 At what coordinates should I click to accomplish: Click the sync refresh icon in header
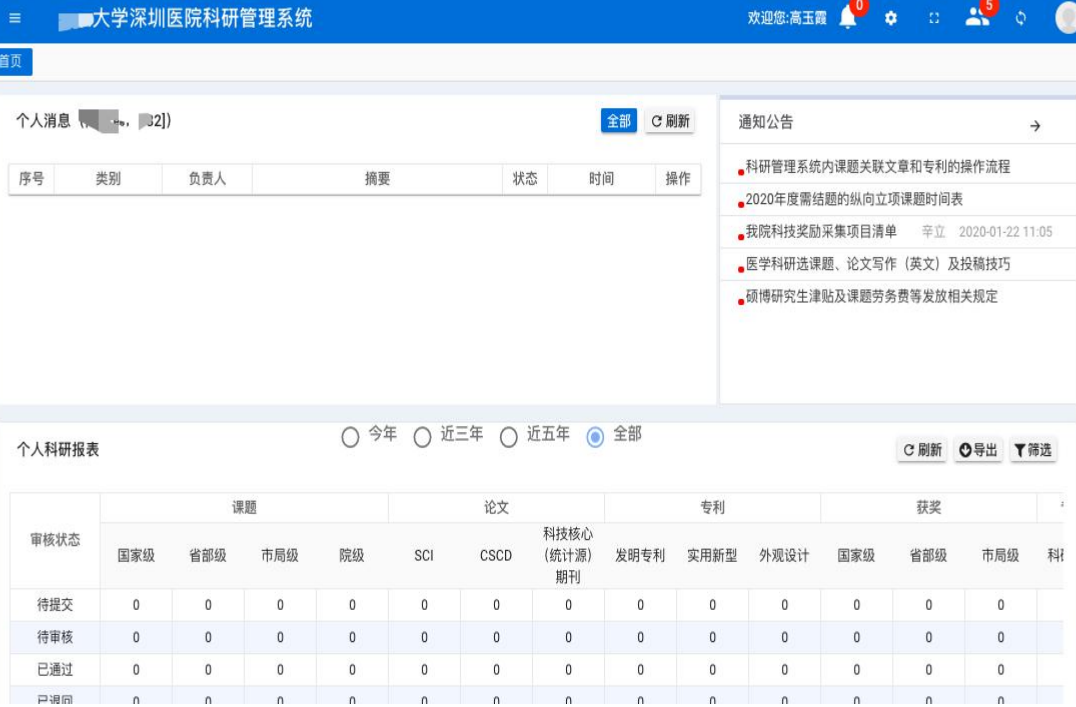pyautogui.click(x=1021, y=19)
